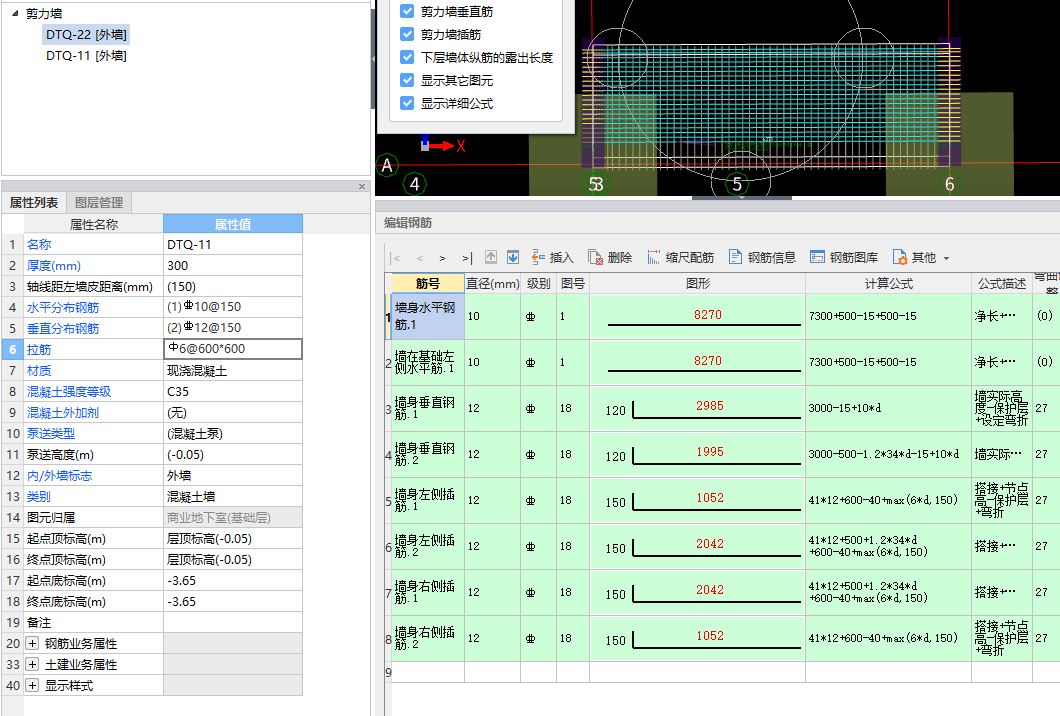This screenshot has height=716, width=1060.
Task: Toggle 显示详细公式 checkbox
Action: coord(407,103)
